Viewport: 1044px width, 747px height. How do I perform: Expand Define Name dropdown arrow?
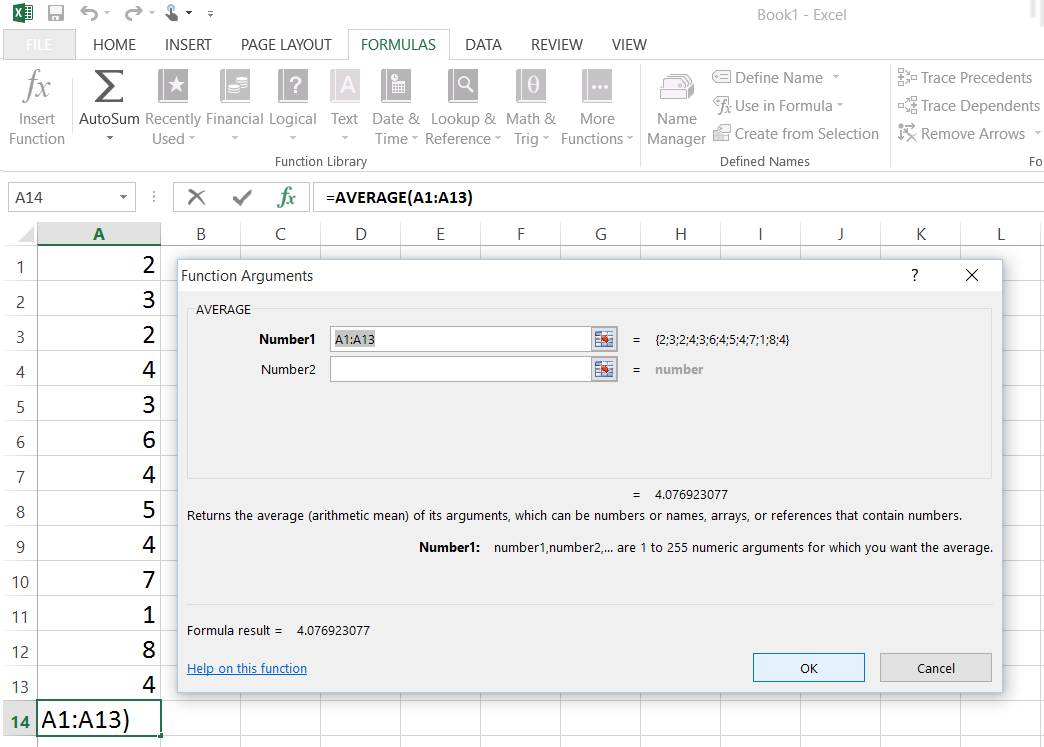[x=836, y=77]
